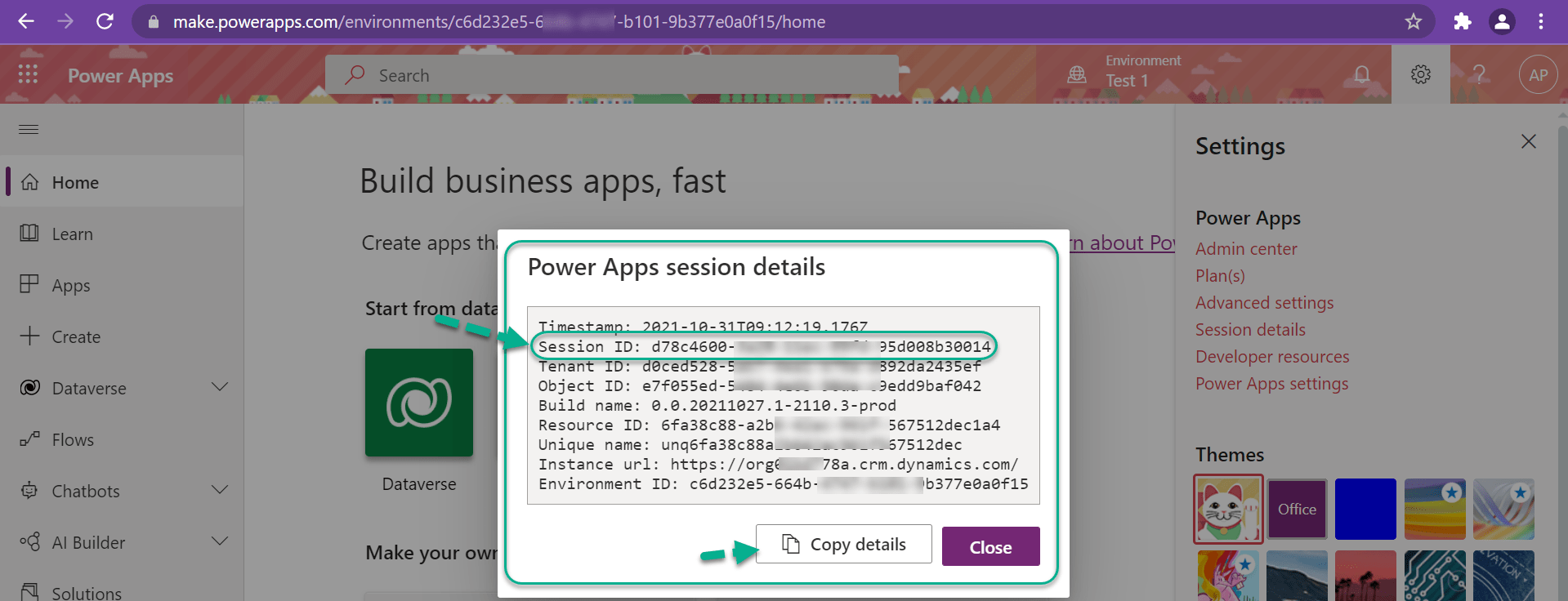Viewport: 1568px width, 601px height.
Task: Close the Settings panel
Action: [1529, 141]
